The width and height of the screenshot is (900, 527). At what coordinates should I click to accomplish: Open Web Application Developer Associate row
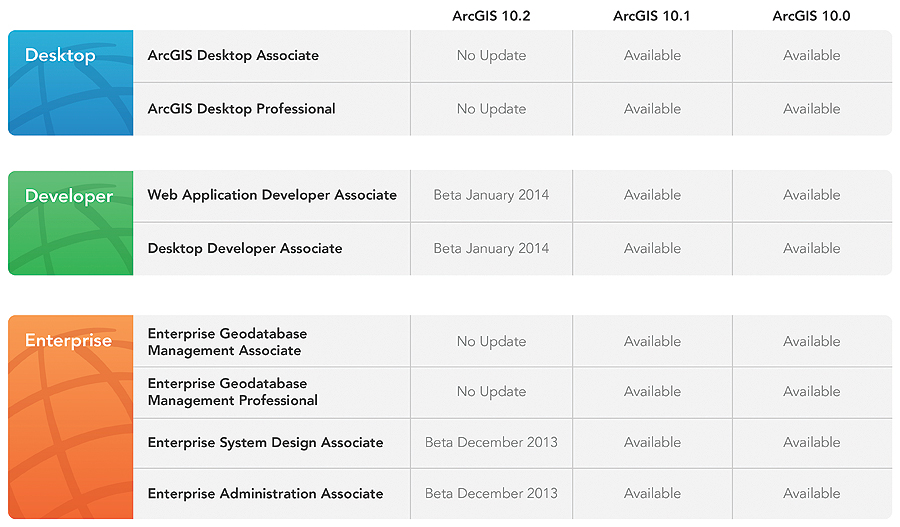[272, 195]
